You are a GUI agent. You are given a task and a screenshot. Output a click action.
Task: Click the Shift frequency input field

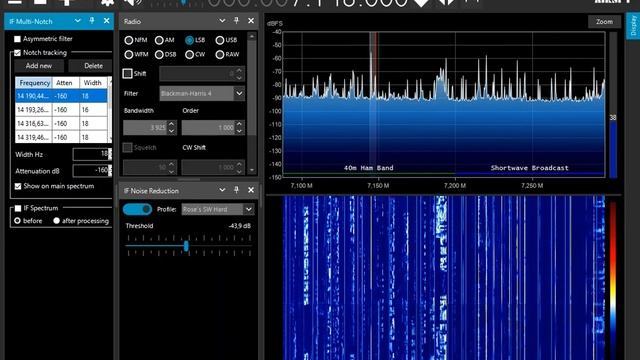tap(198, 73)
